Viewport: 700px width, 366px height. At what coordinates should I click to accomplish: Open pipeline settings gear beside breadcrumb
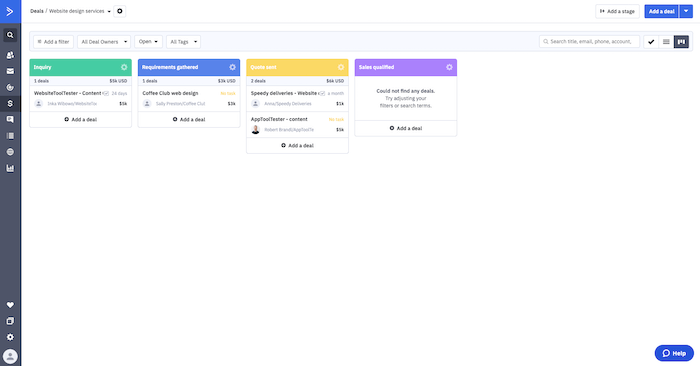(120, 11)
